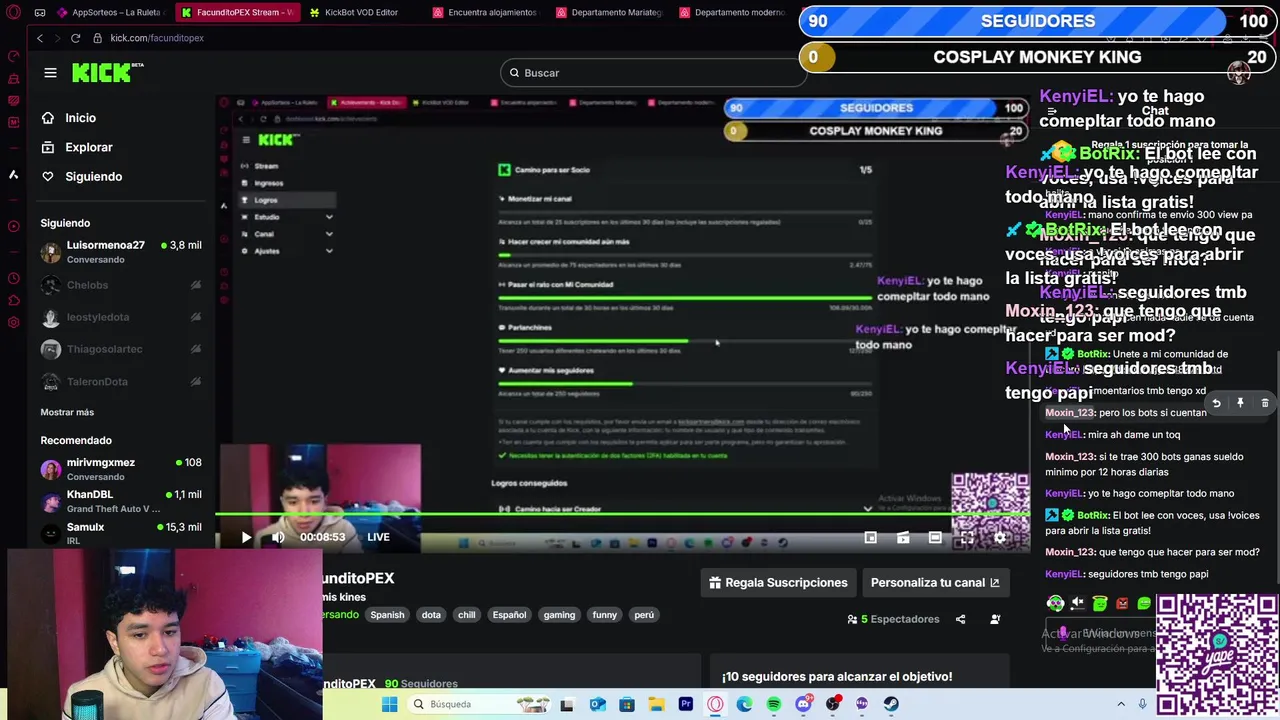Open Microsoft Edge from the taskbar

click(x=744, y=704)
